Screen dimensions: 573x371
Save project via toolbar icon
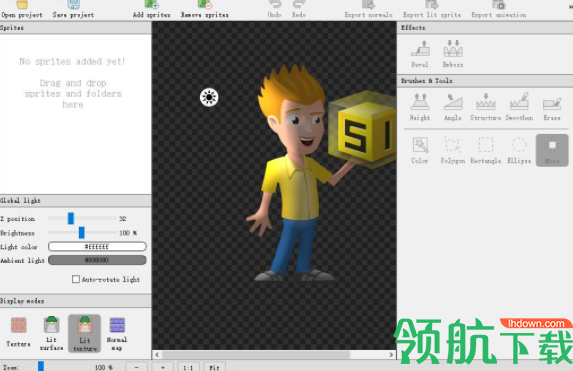(x=73, y=10)
